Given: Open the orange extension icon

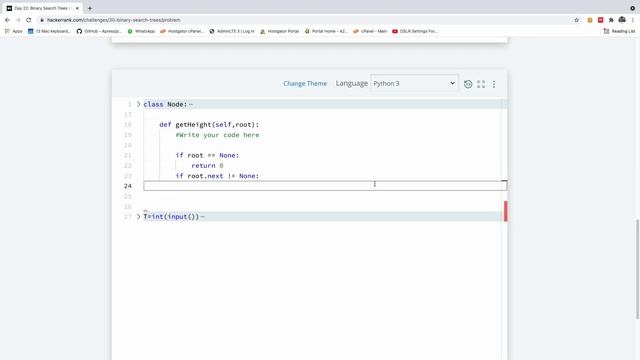Looking at the screenshot, I should point(590,20).
